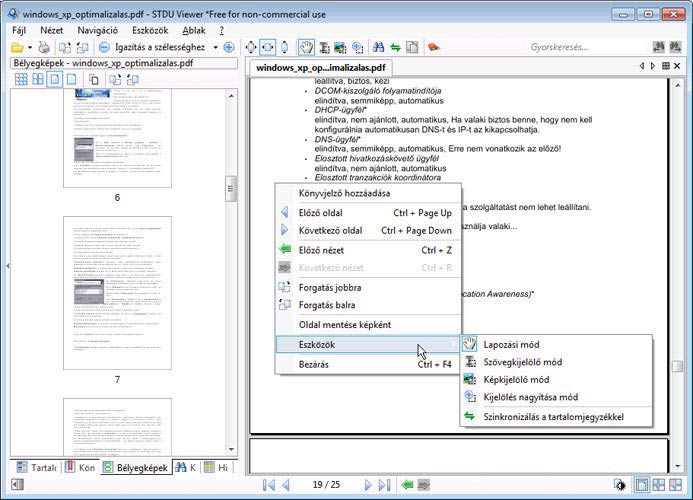693x500 pixels.
Task: Select Képkijelölő mód in submenu
Action: 556,379
